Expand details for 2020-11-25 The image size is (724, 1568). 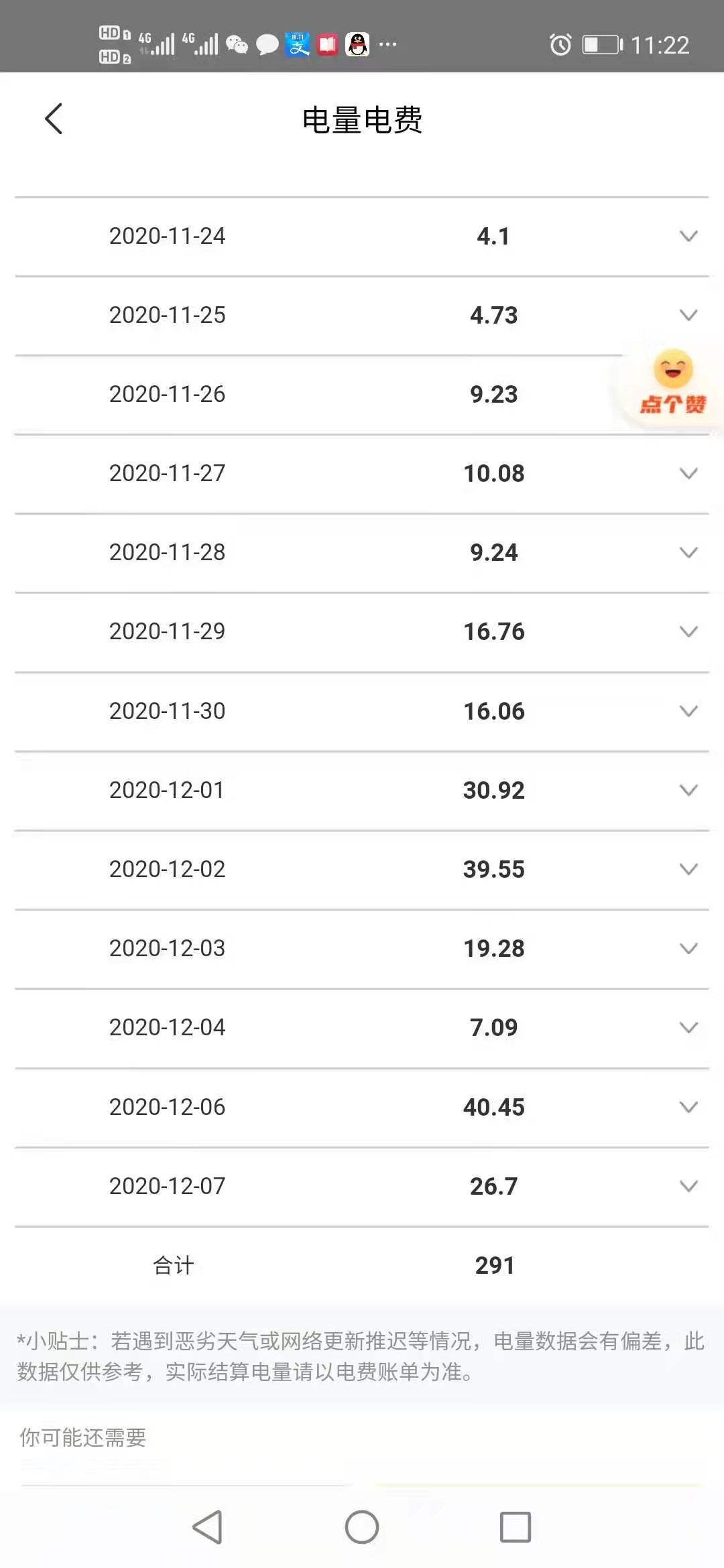point(688,315)
